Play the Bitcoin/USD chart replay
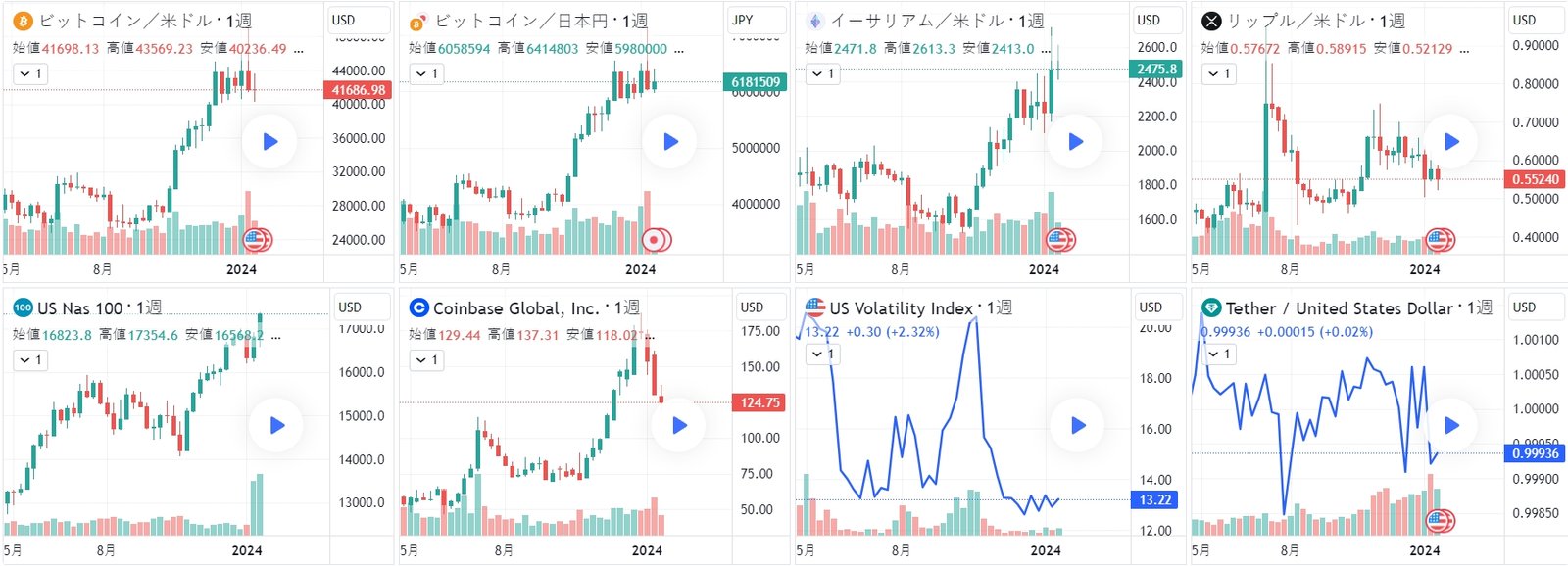This screenshot has width=1568, height=566. tap(270, 142)
